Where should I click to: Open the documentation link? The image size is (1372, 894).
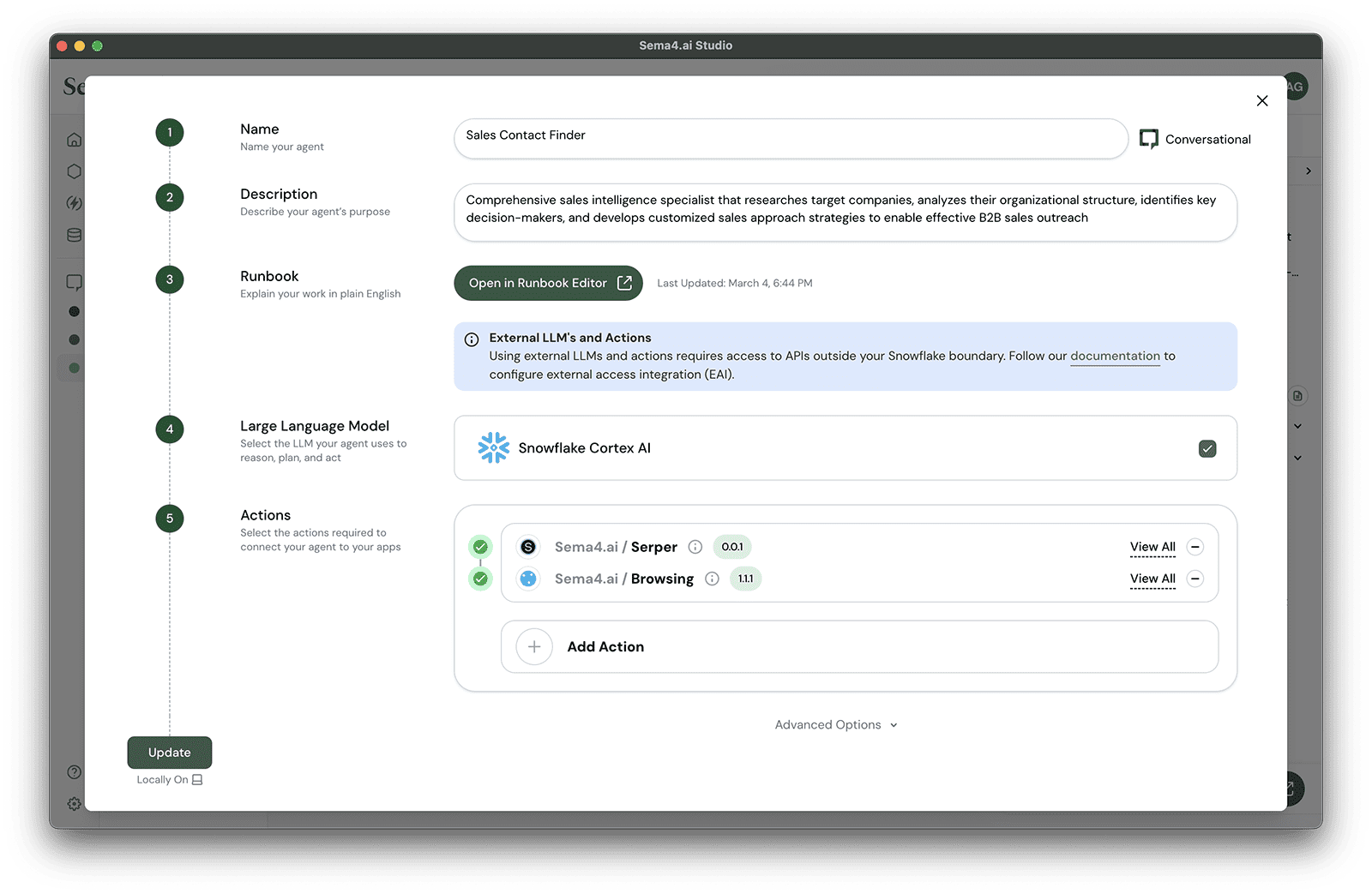click(x=1115, y=356)
